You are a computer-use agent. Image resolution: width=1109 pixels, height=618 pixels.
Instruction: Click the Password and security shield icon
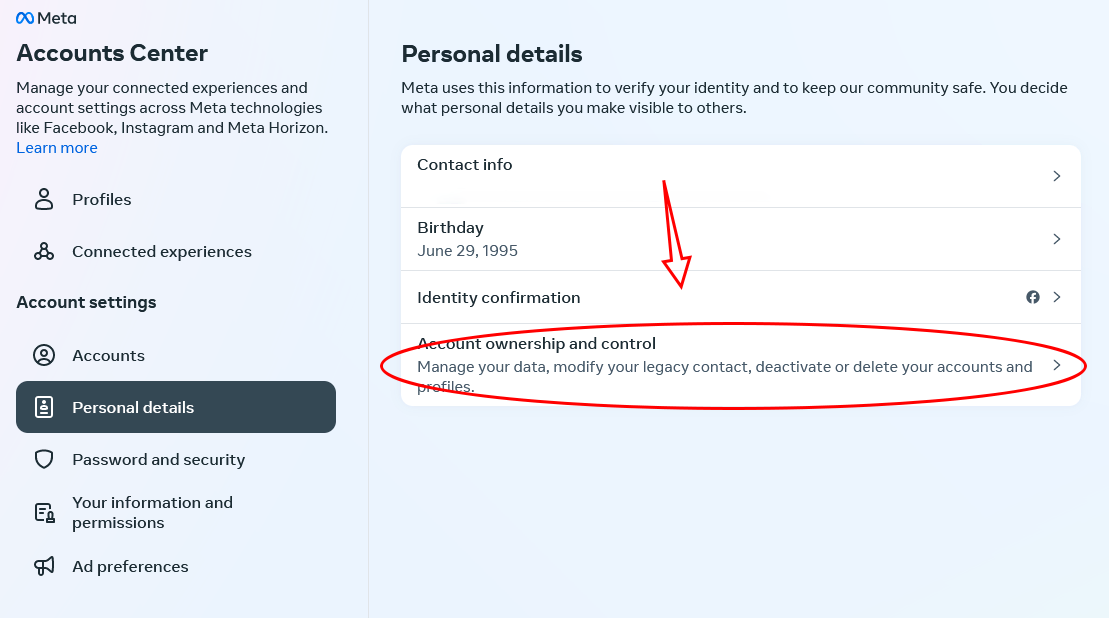click(x=44, y=459)
